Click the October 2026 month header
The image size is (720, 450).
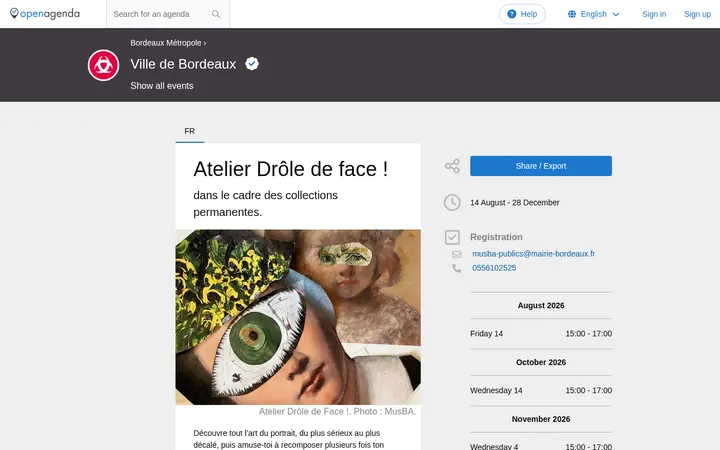coord(540,362)
